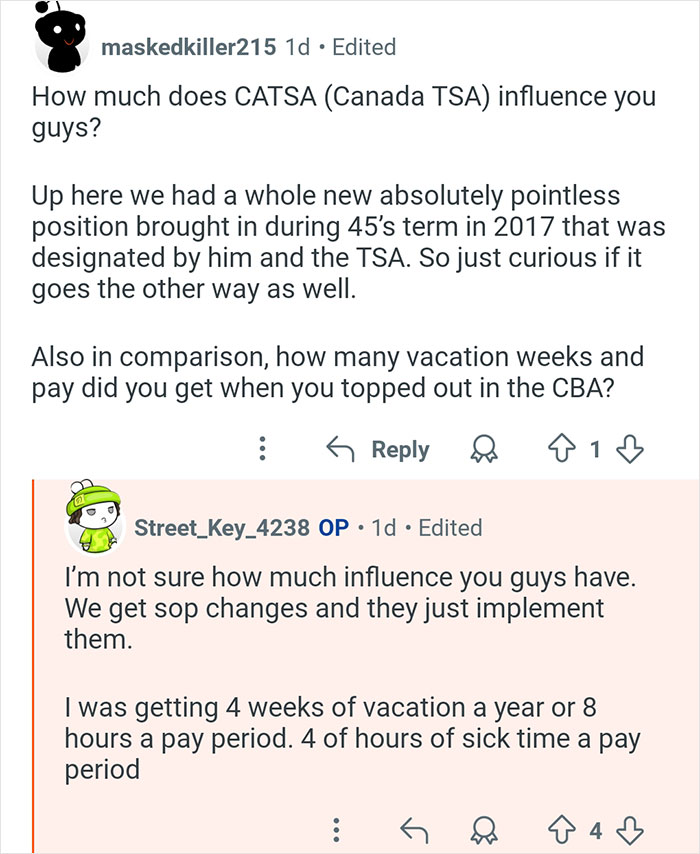Open the overflow menu on maskedkiller215's comment
This screenshot has height=854, width=700.
tap(262, 449)
